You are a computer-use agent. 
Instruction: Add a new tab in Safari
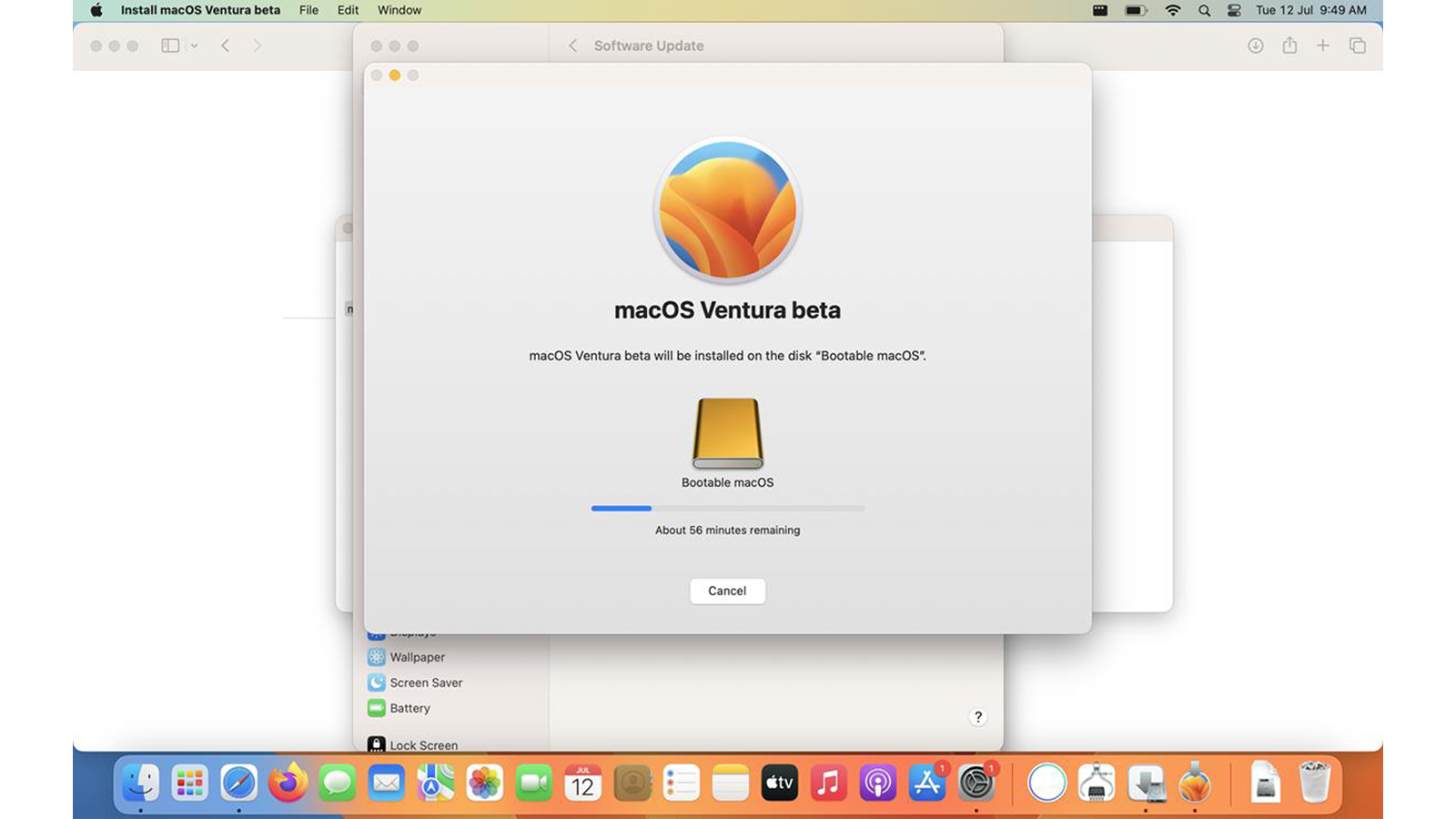(1323, 45)
